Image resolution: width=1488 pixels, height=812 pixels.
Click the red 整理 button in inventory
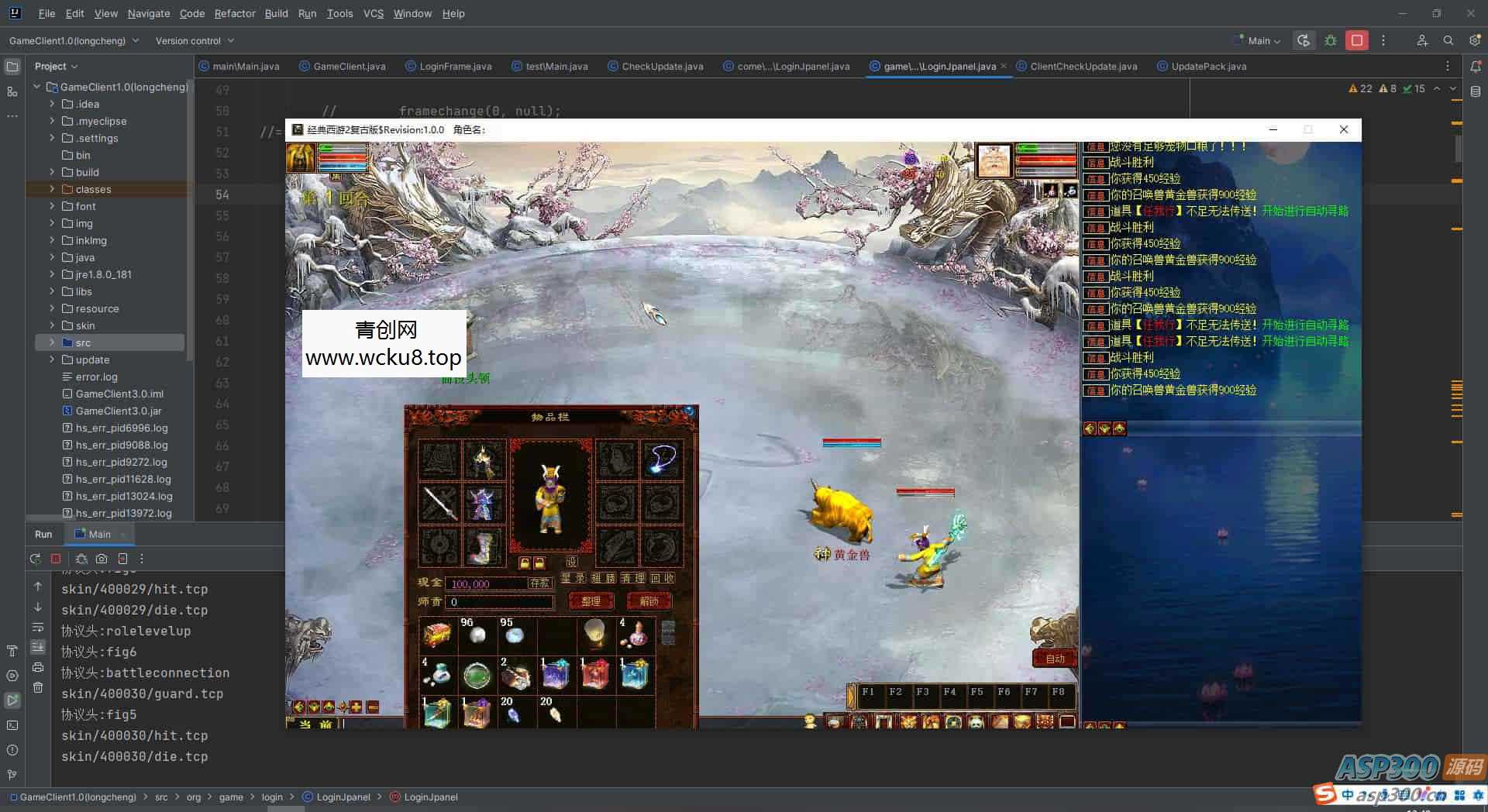click(591, 601)
